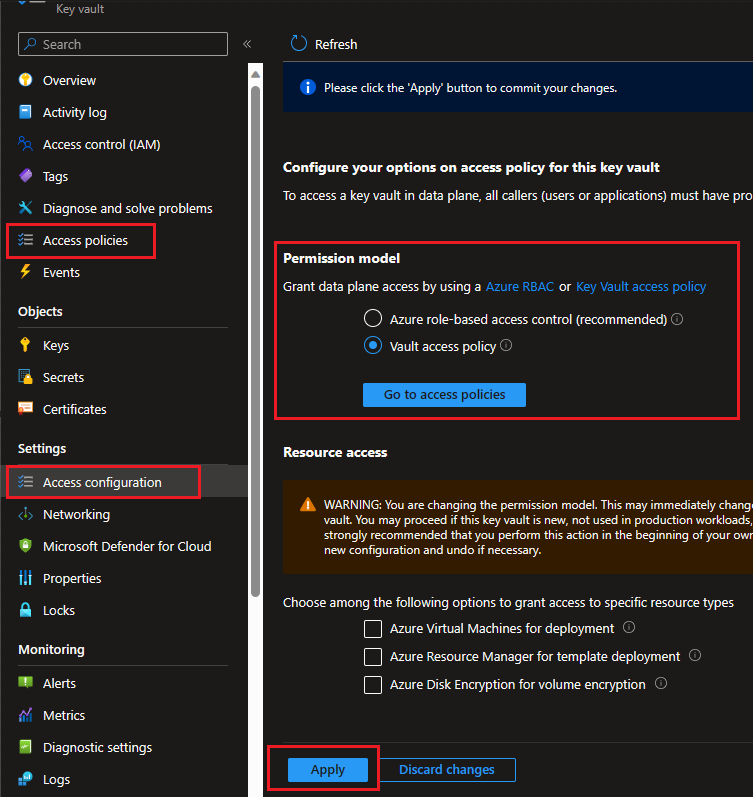Click the Access policies checklist icon

[25, 240]
